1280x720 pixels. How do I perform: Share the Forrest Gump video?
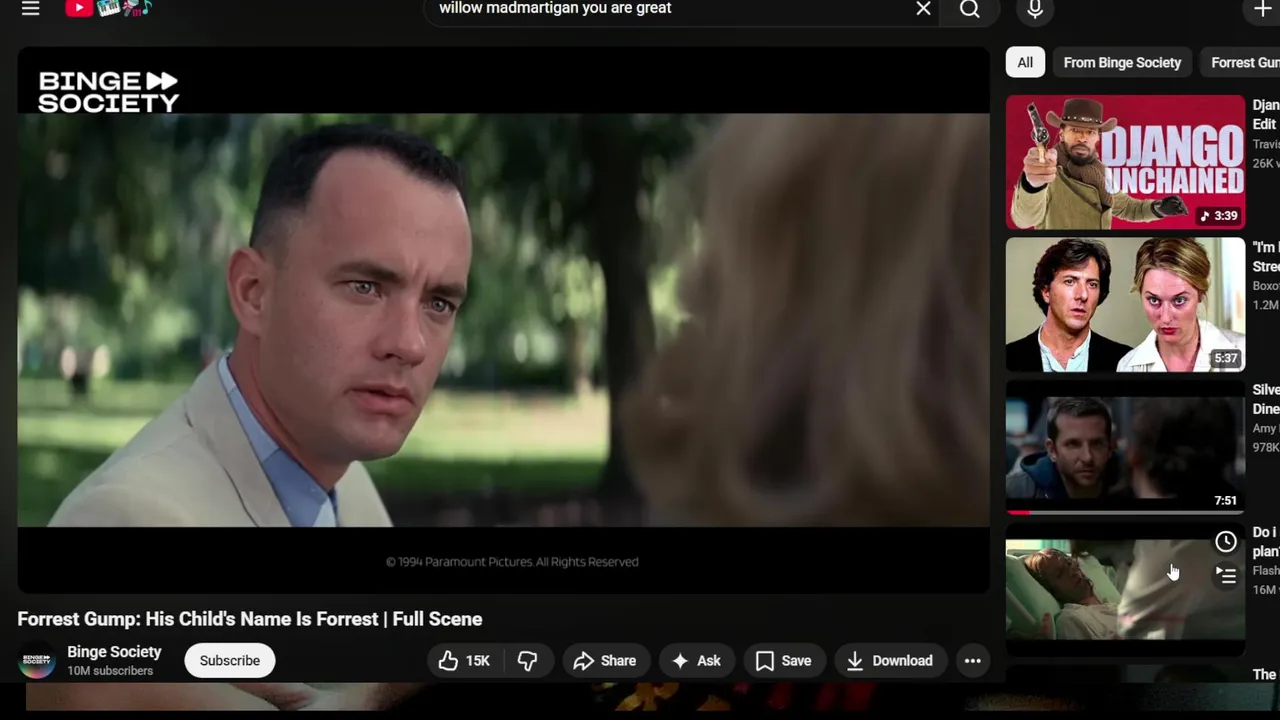pyautogui.click(x=605, y=660)
